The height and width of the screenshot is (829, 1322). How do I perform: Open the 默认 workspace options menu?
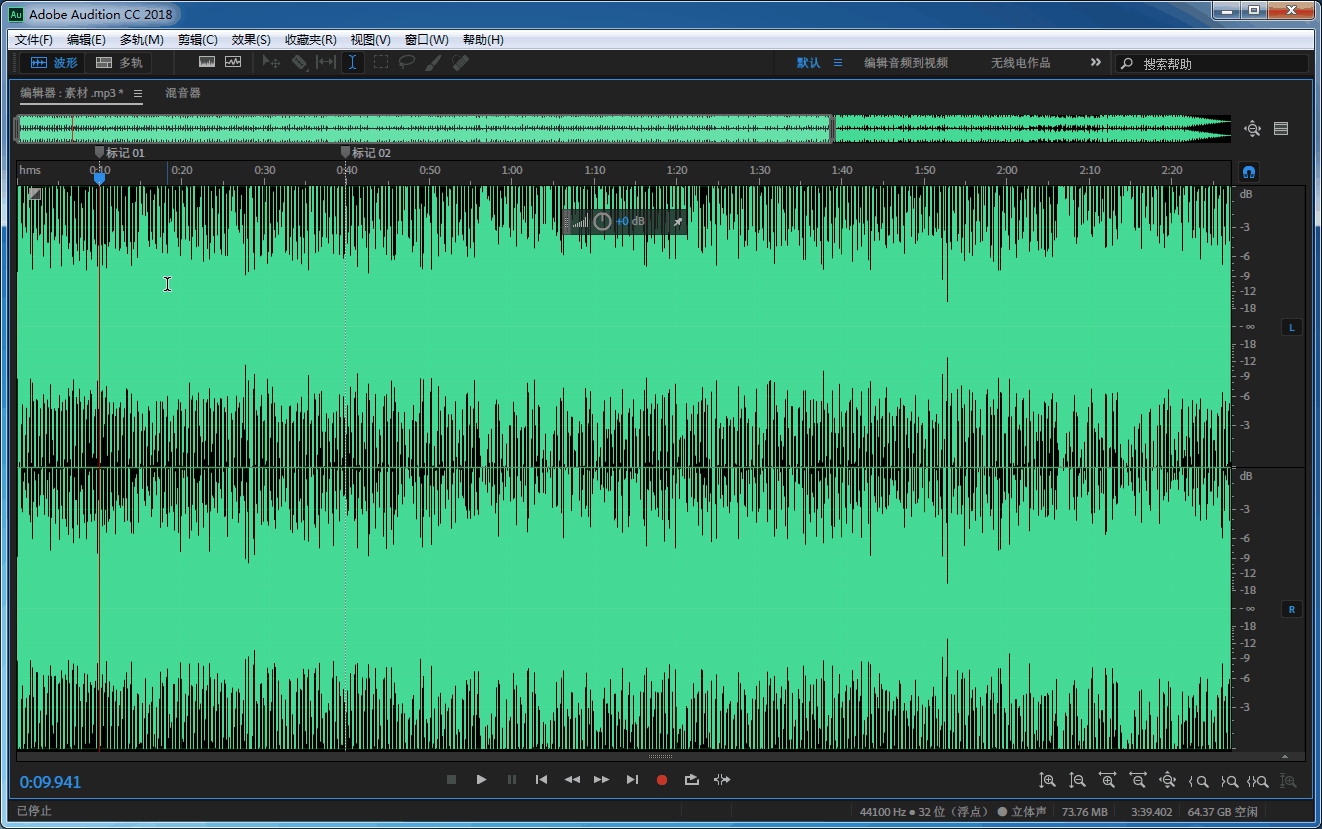[x=838, y=63]
